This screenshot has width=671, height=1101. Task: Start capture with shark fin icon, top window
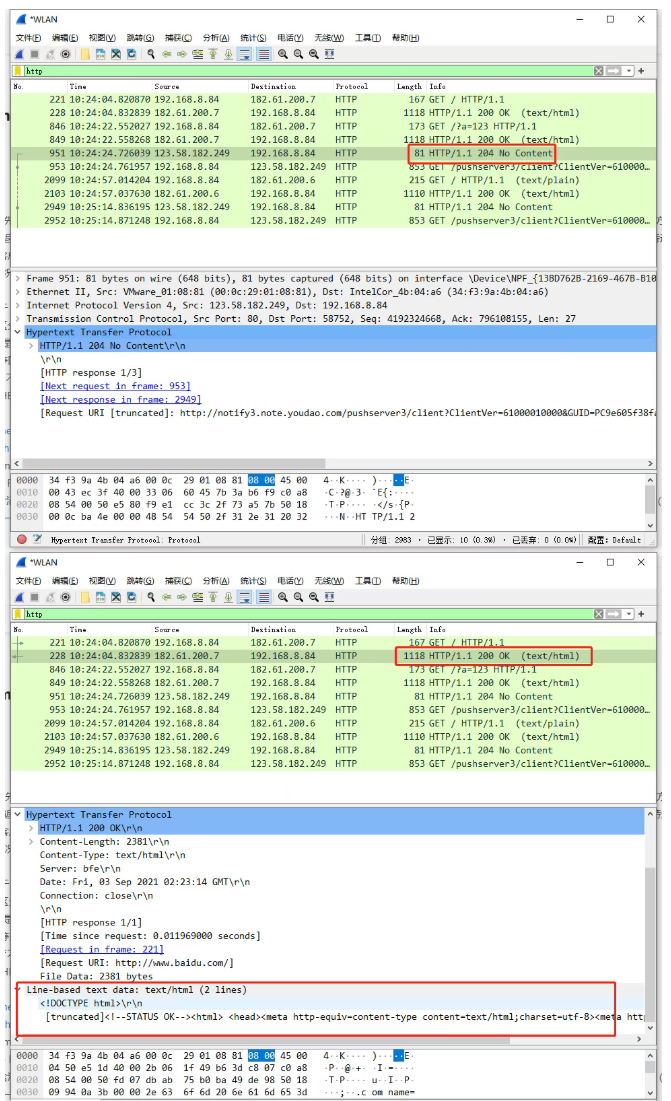[20, 54]
